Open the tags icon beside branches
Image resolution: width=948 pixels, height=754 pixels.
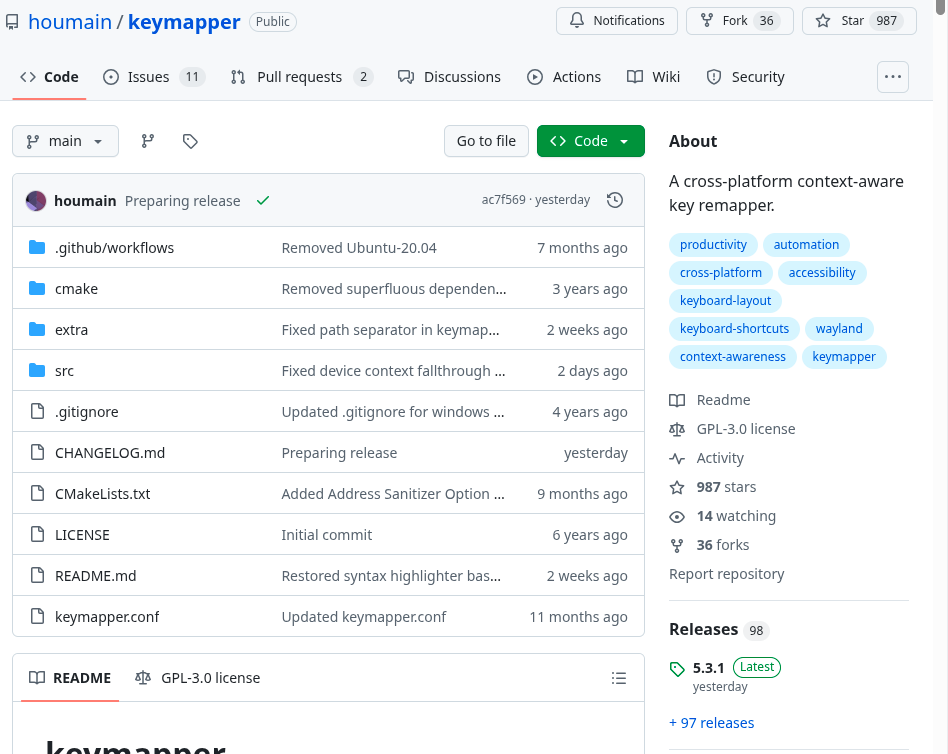click(x=190, y=141)
